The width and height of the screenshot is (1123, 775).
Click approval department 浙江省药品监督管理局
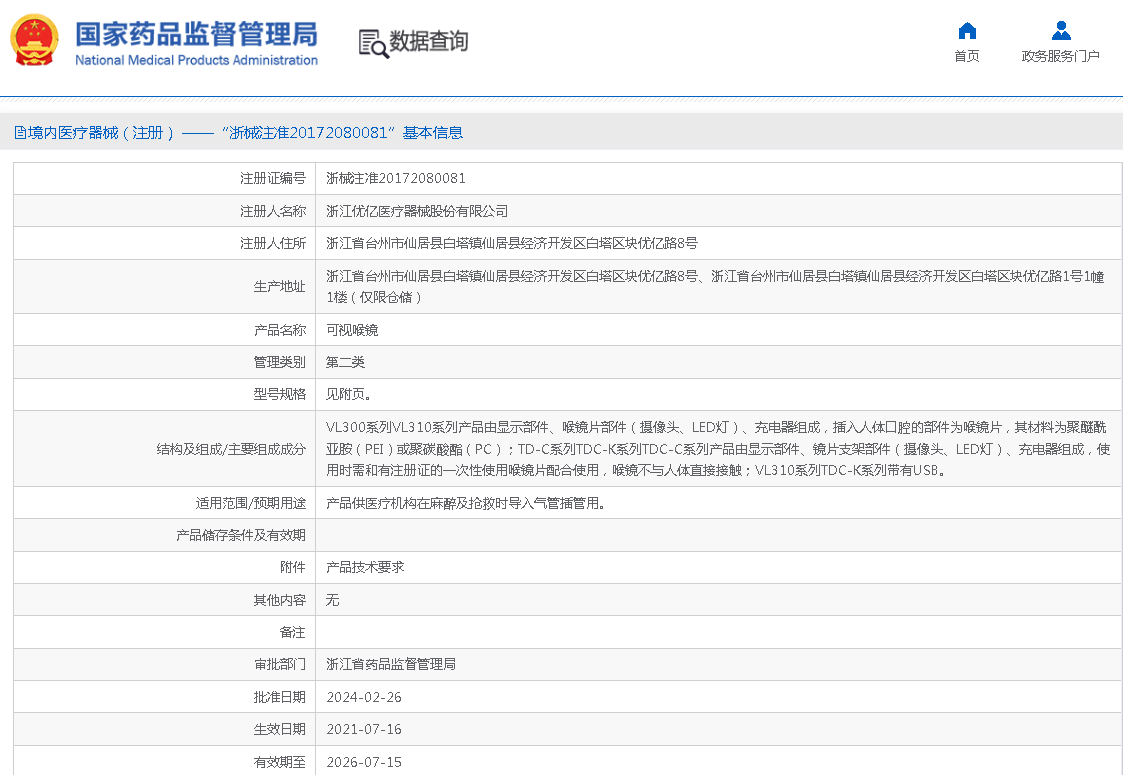point(391,664)
